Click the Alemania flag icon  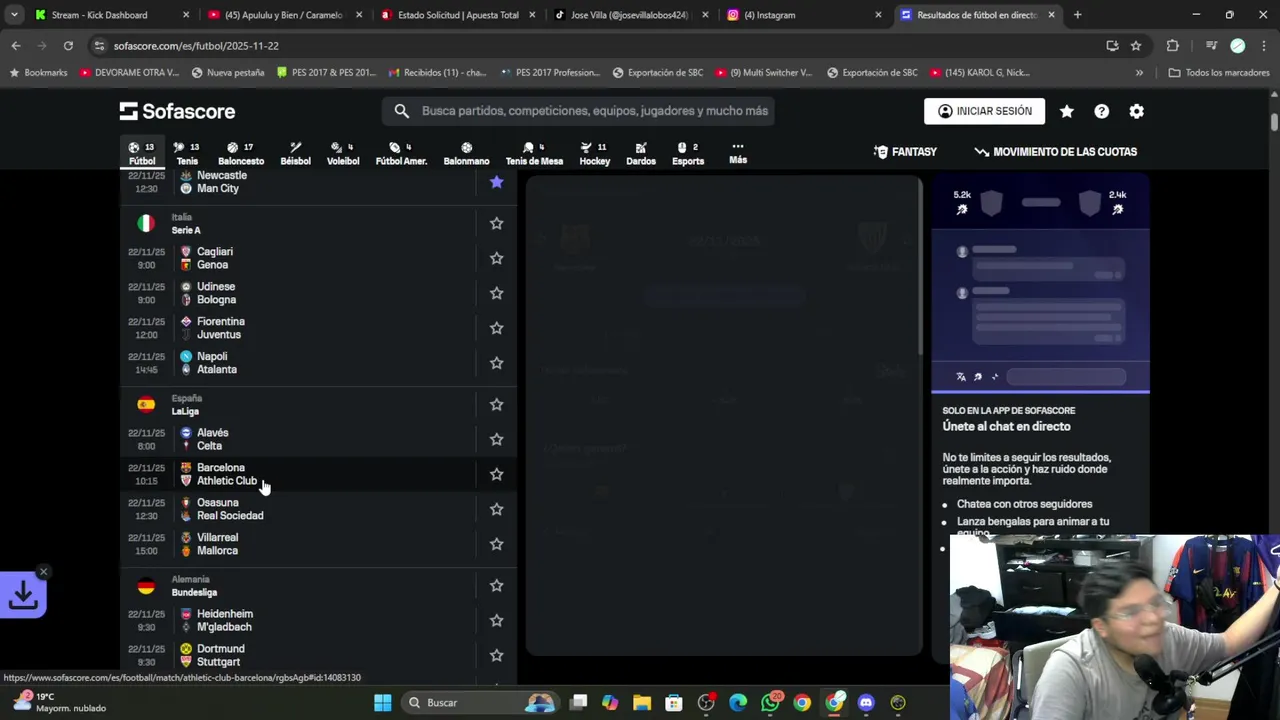point(146,585)
